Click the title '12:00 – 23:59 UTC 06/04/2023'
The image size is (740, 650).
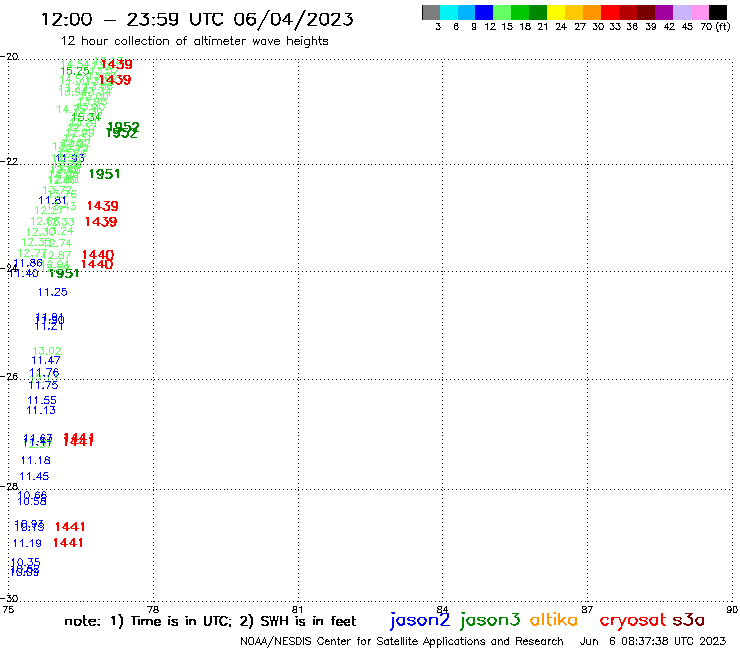coord(197,19)
